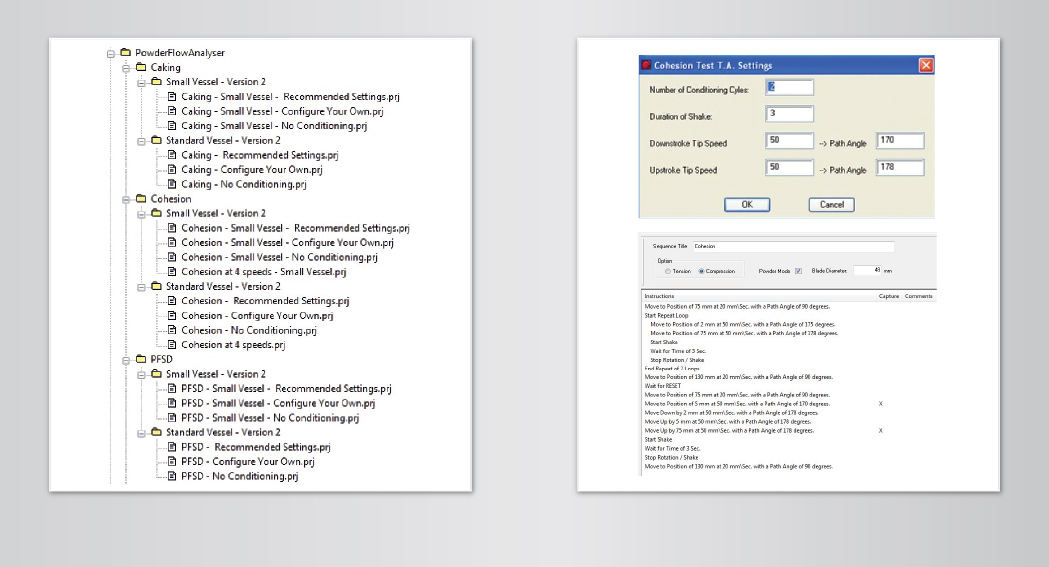Click the Cohesion Test dialog title icon

(x=646, y=66)
